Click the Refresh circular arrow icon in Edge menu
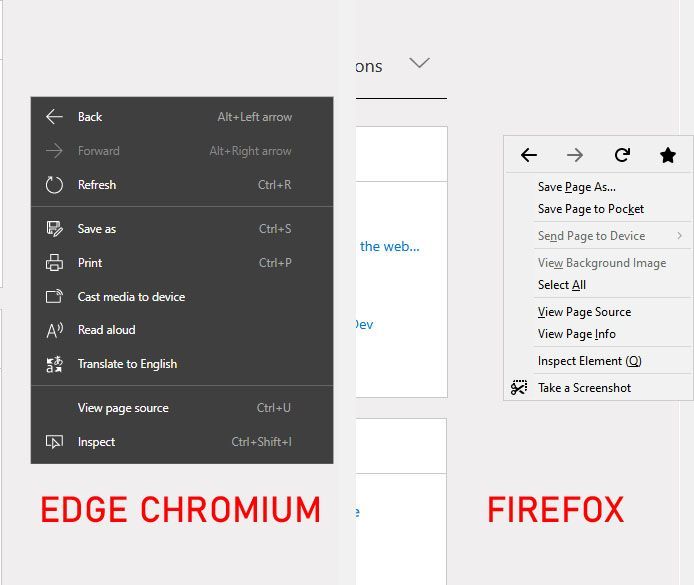 [54, 185]
